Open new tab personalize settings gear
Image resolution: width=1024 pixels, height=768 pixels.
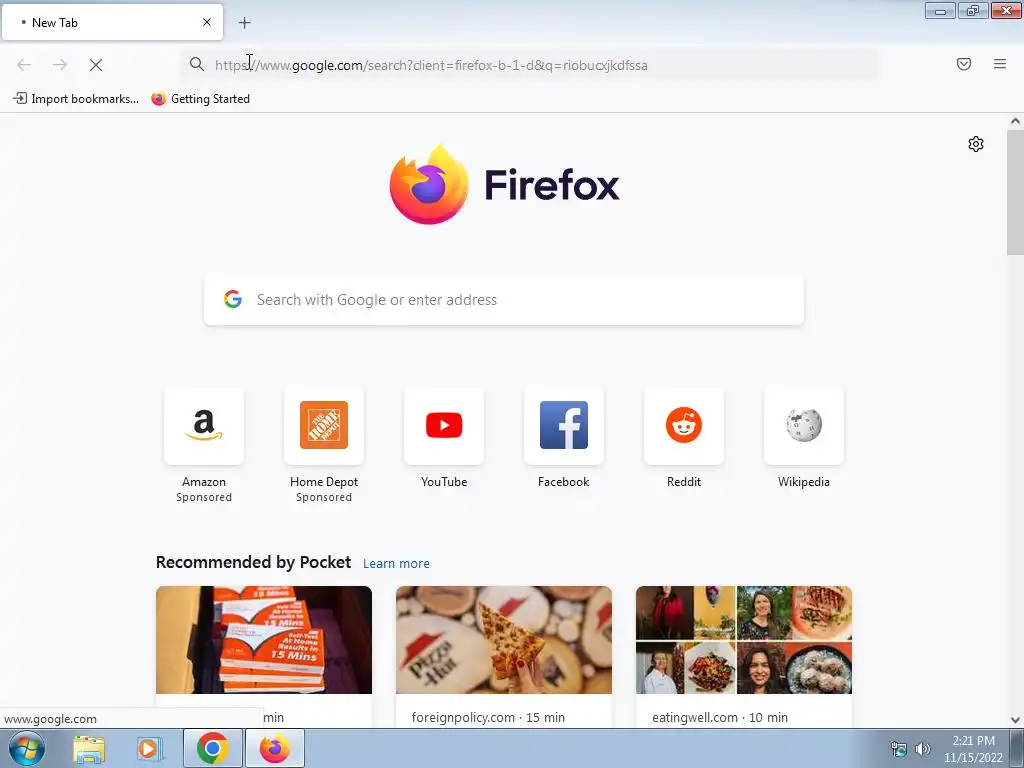pyautogui.click(x=976, y=144)
